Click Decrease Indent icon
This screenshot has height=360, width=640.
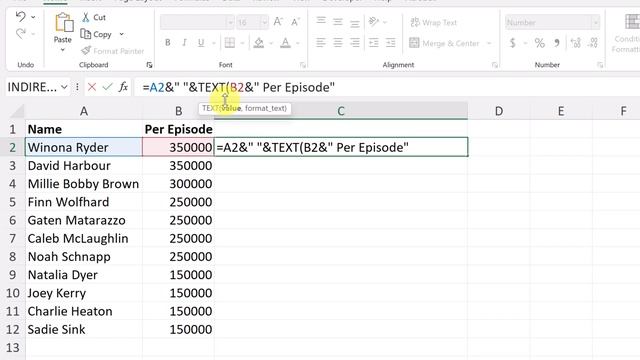coord(373,42)
